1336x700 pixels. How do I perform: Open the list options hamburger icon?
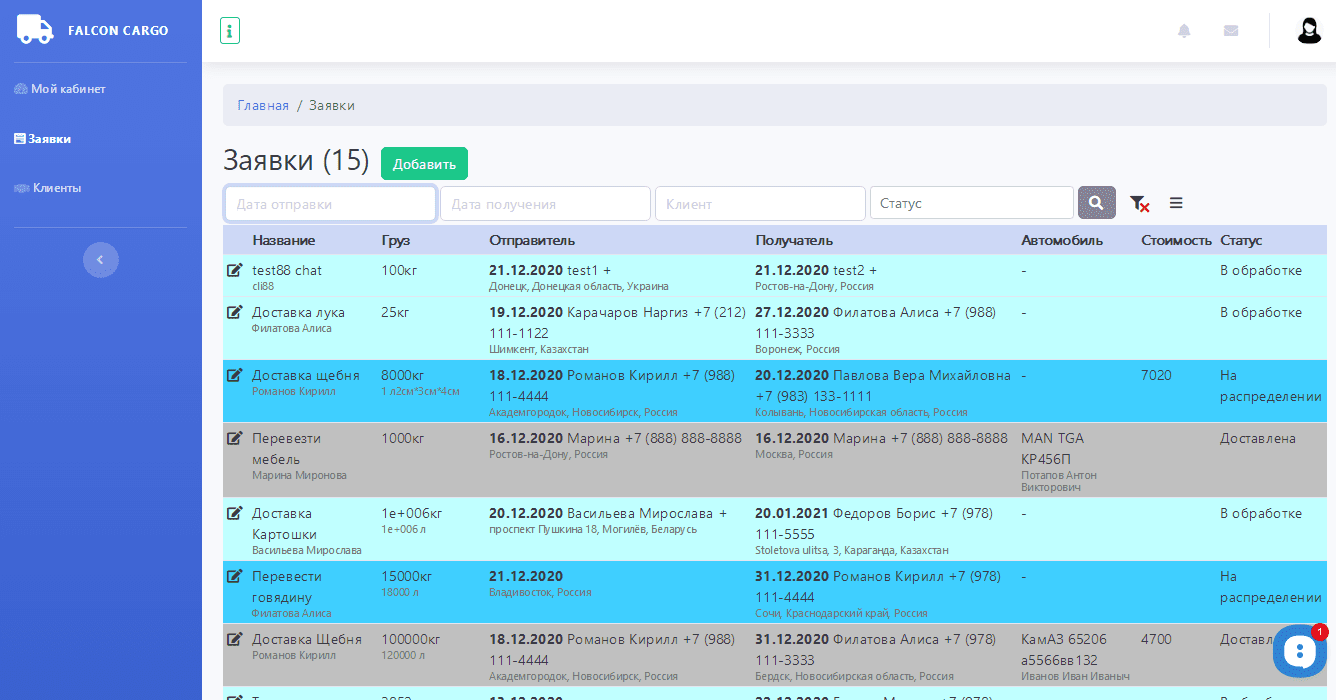pyautogui.click(x=1176, y=203)
